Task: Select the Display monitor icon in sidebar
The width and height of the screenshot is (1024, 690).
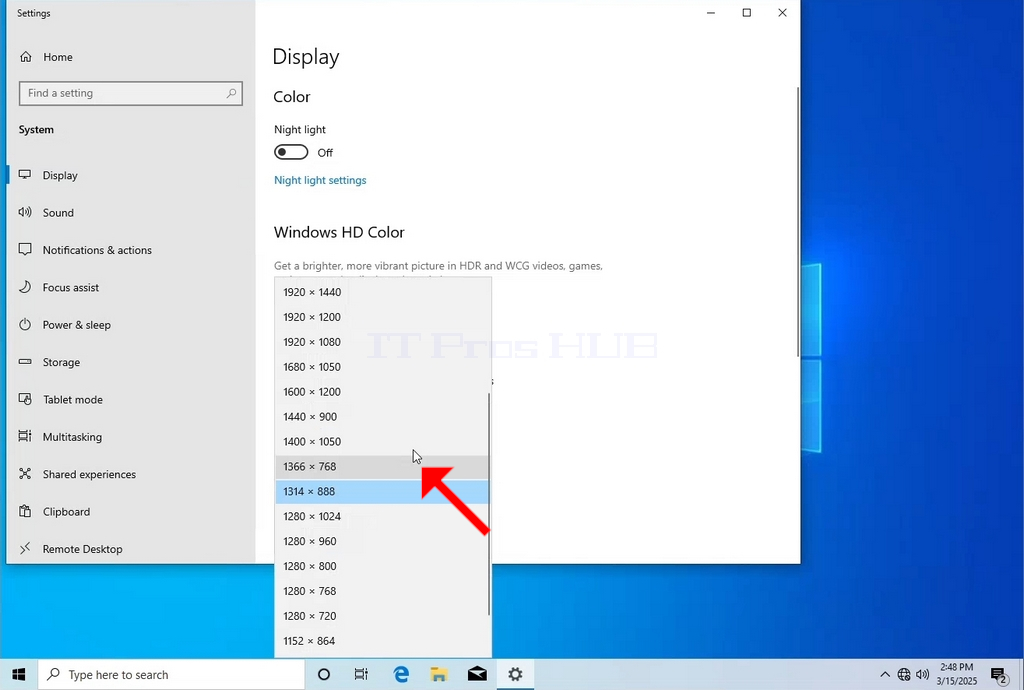Action: tap(25, 175)
